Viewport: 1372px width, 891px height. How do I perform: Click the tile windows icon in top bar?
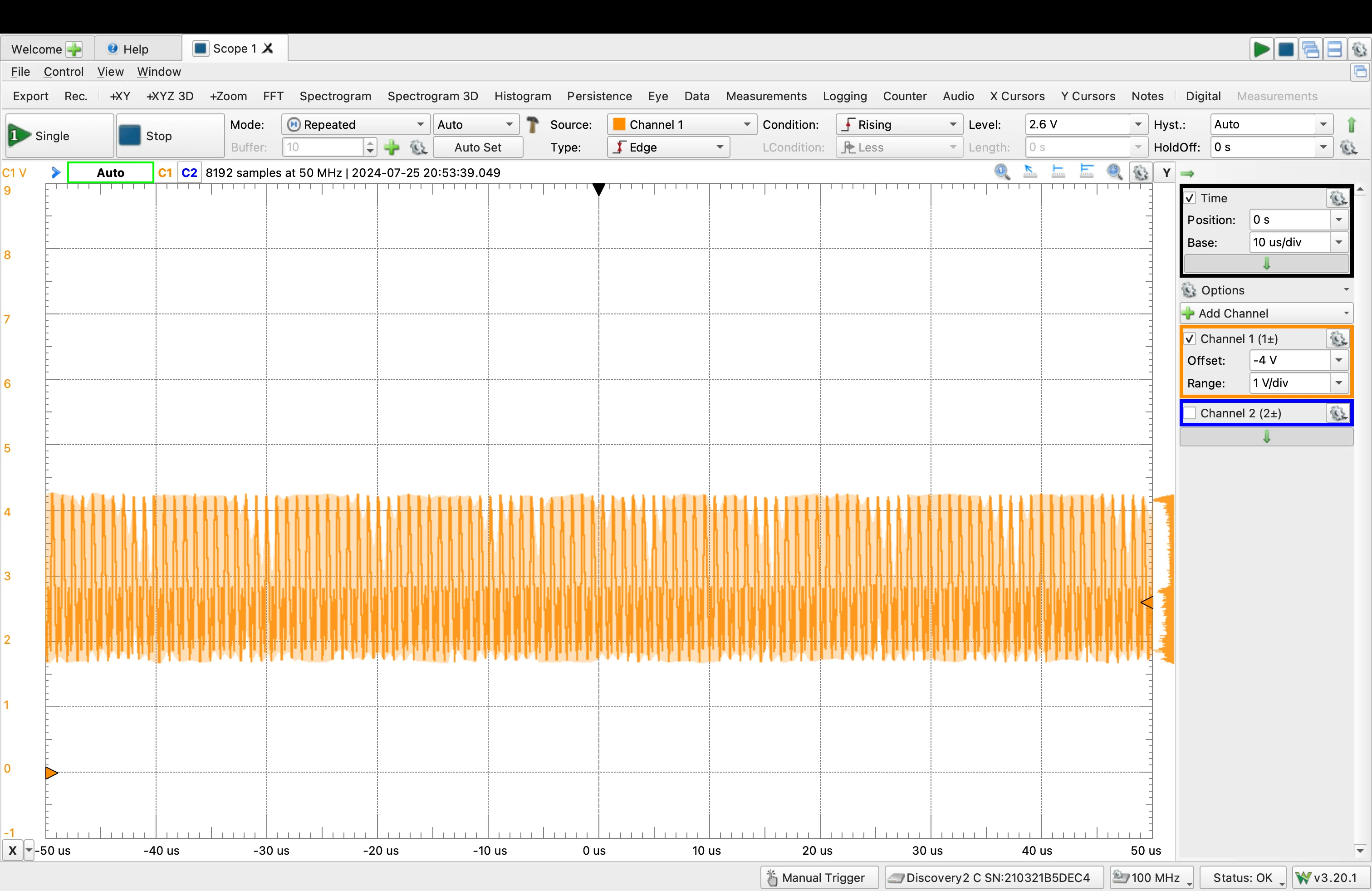tap(1334, 49)
